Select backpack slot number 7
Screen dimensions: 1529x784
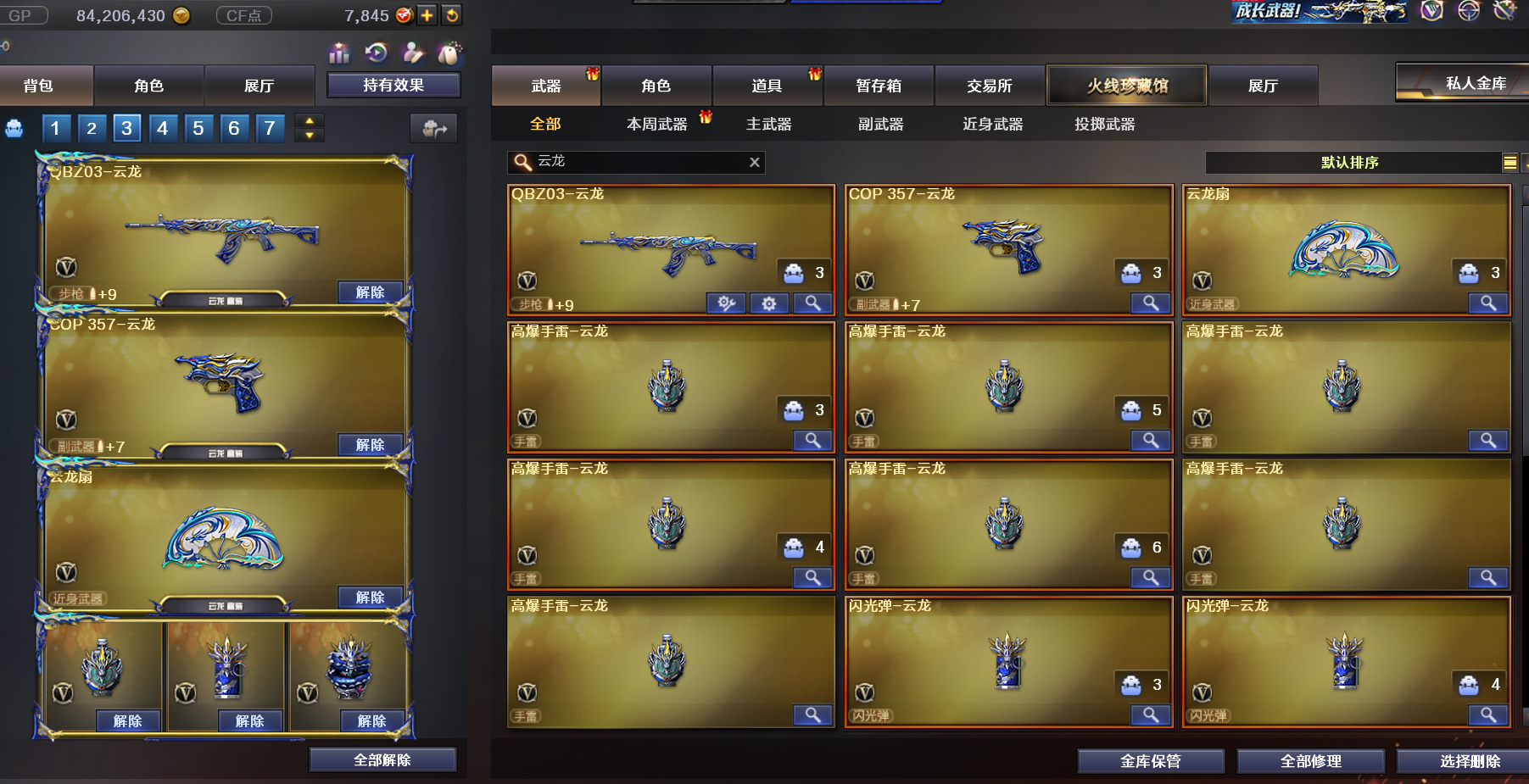click(270, 128)
